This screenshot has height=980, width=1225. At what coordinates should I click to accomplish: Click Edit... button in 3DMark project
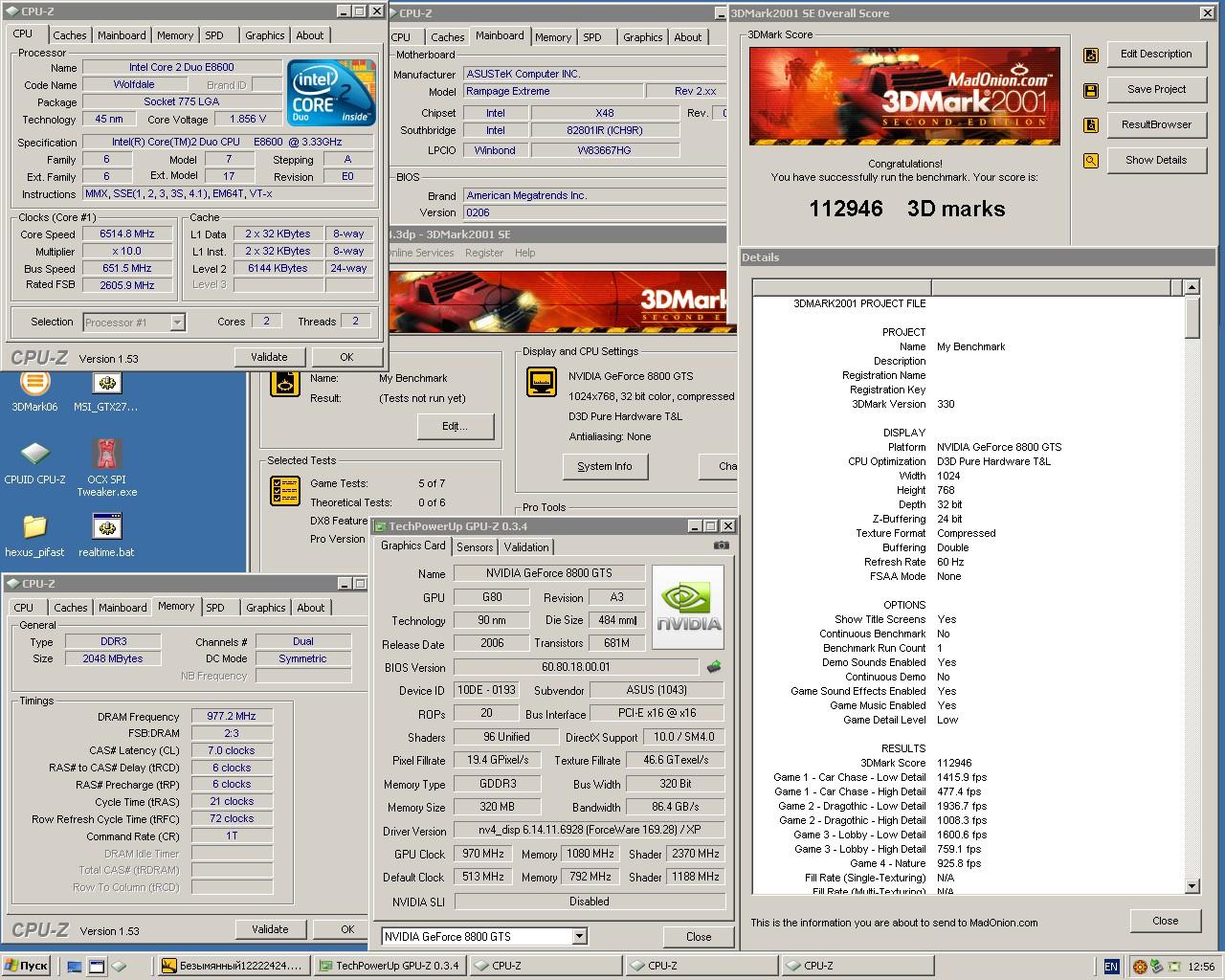pos(455,427)
